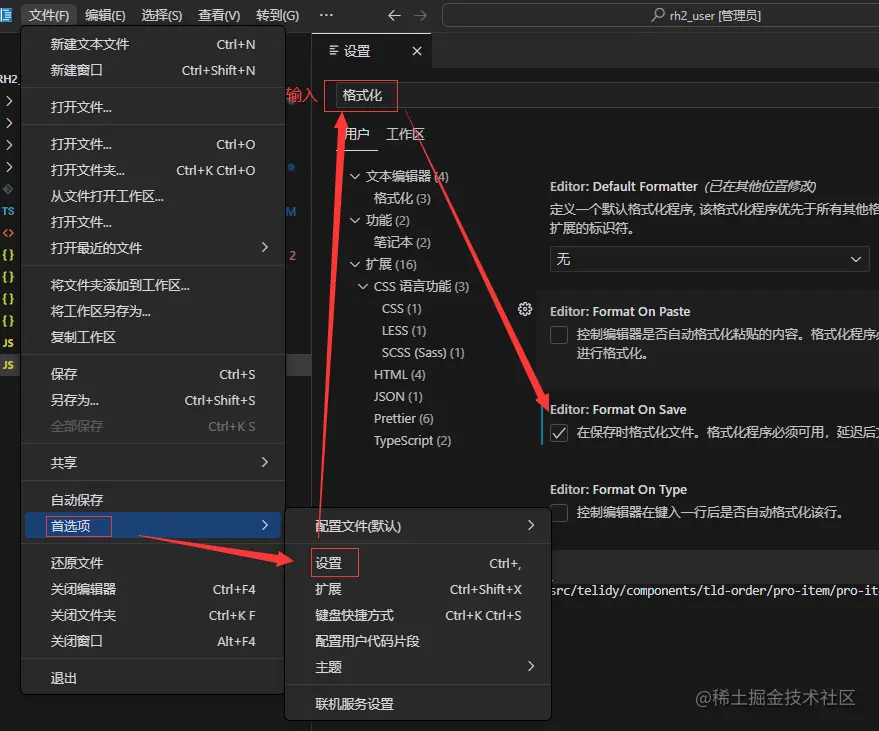Expand the 共享 submenu
The image size is (879, 731).
[152, 462]
